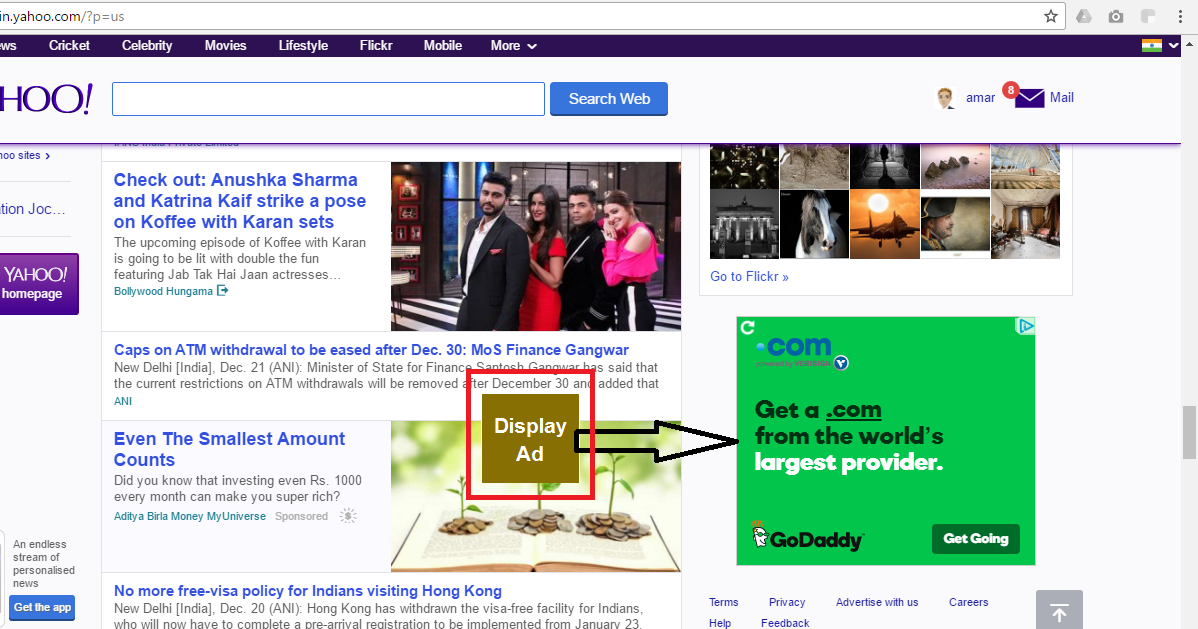Open Bollywood Hungama via external link icon
The image size is (1198, 629).
tap(223, 291)
